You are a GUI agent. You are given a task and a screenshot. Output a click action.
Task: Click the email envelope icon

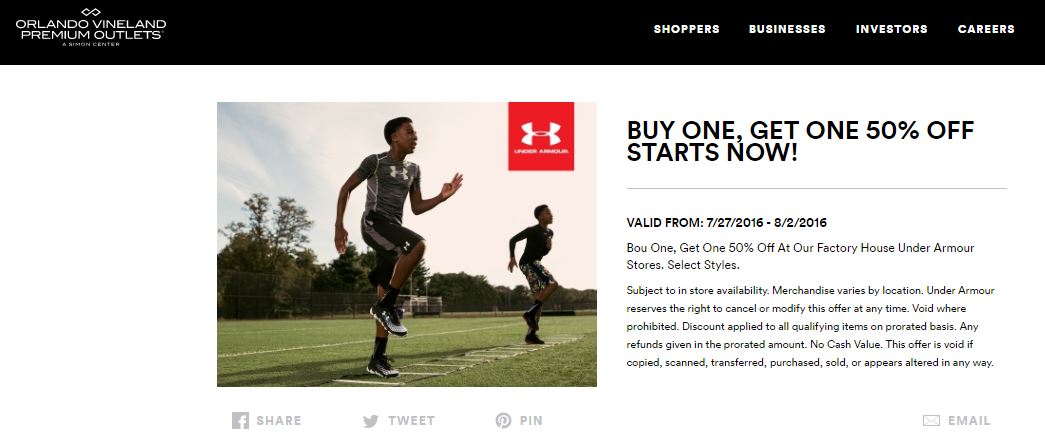[931, 421]
